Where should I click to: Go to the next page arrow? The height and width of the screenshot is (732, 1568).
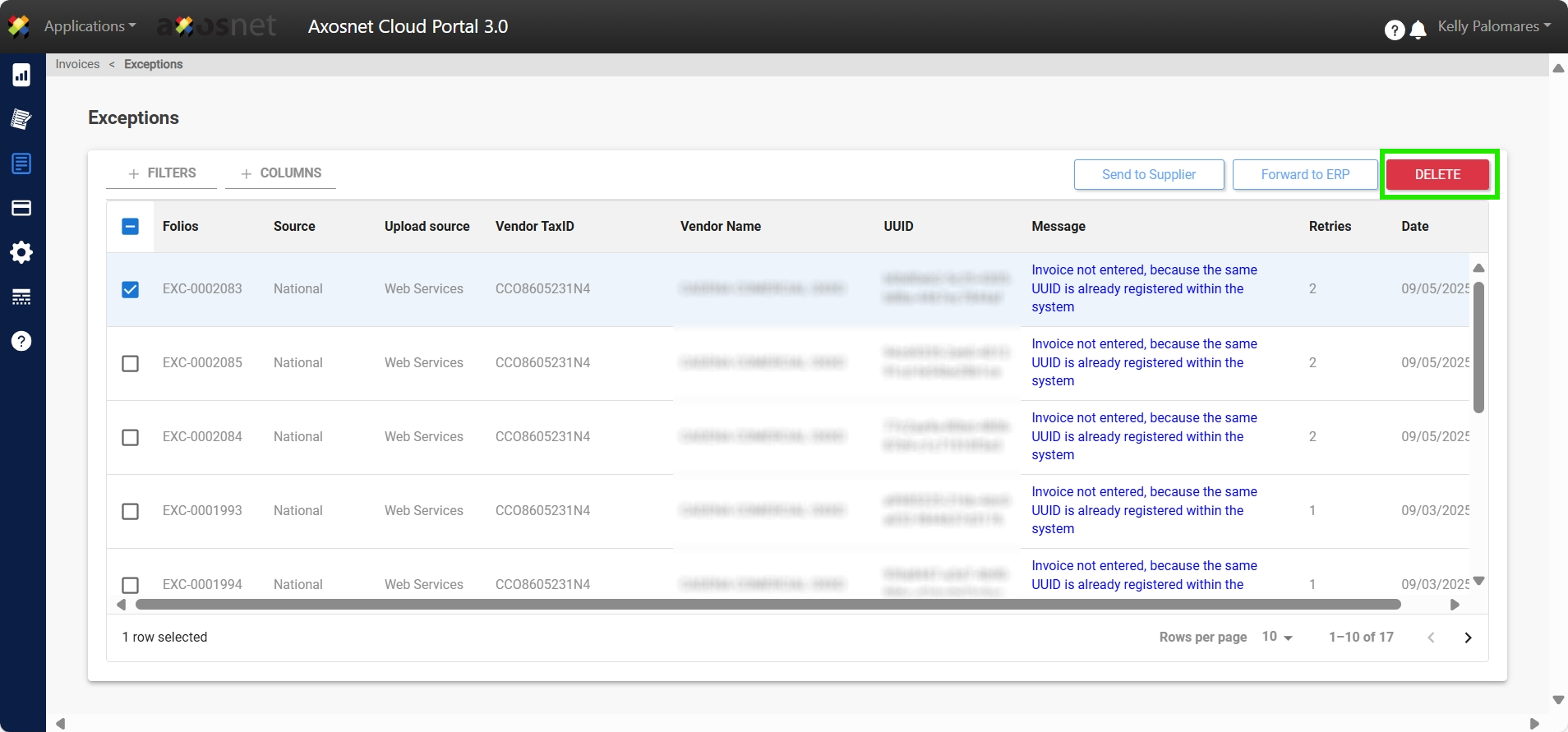pos(1468,638)
